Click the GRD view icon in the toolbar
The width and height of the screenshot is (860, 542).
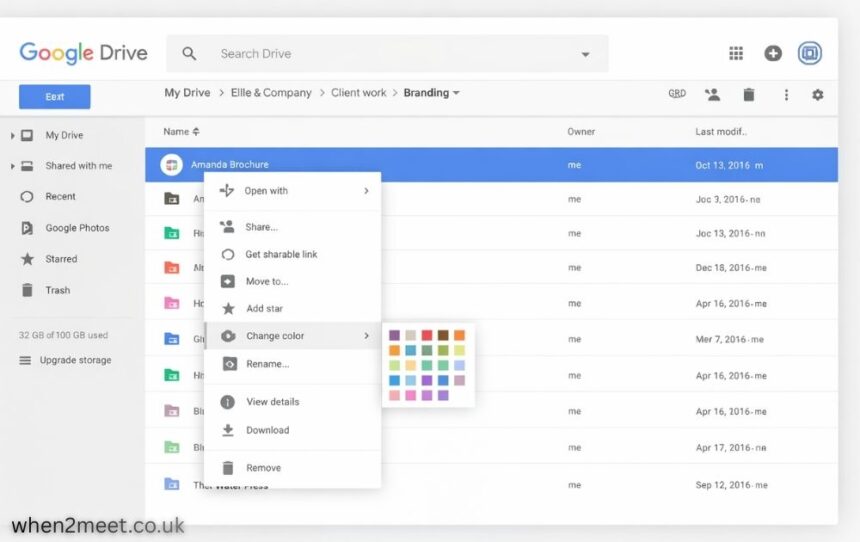click(677, 93)
